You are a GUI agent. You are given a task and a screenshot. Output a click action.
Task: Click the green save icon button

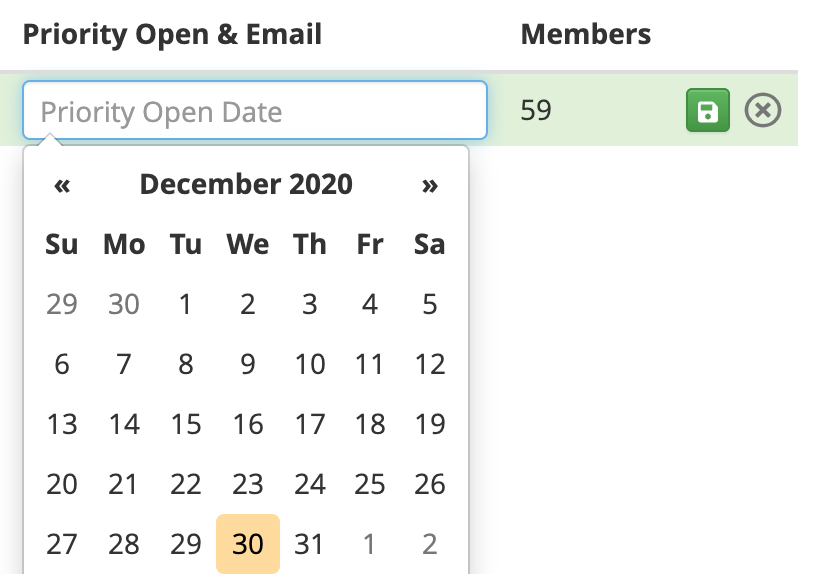tap(707, 110)
